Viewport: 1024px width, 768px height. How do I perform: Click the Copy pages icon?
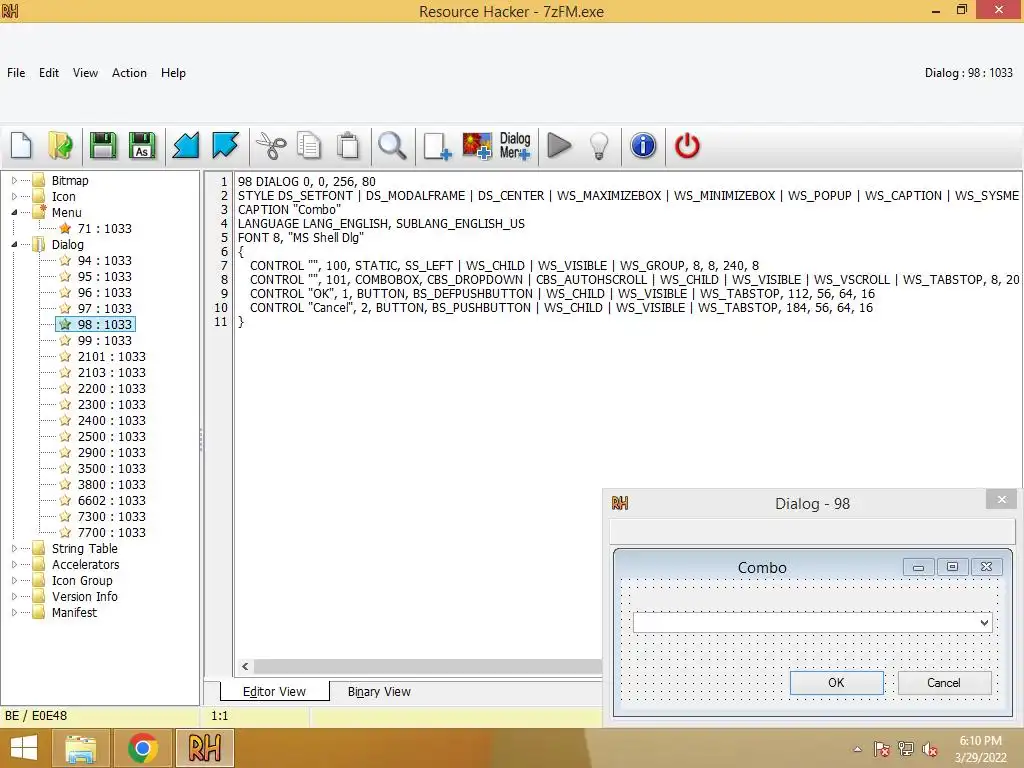click(309, 146)
